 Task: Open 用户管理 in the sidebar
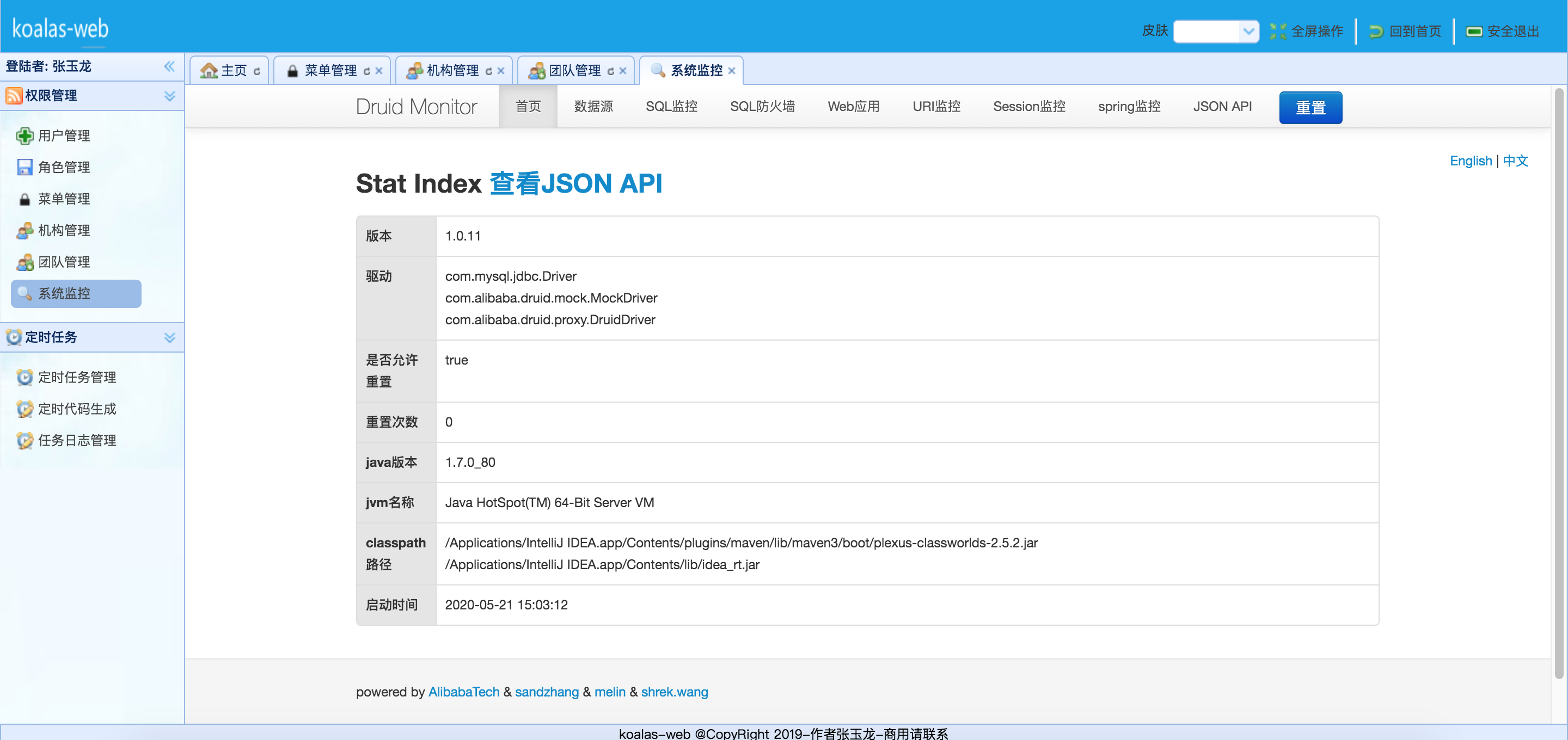64,135
